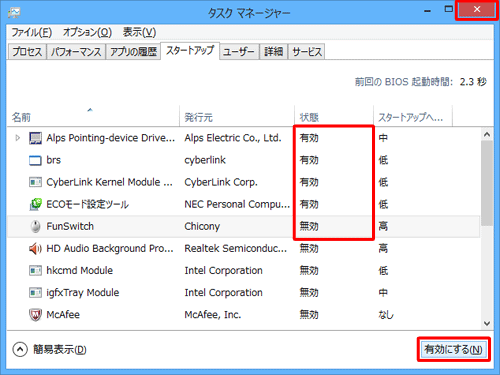This screenshot has height=375, width=500.
Task: Click the scrollbar down arrow
Action: (487, 323)
